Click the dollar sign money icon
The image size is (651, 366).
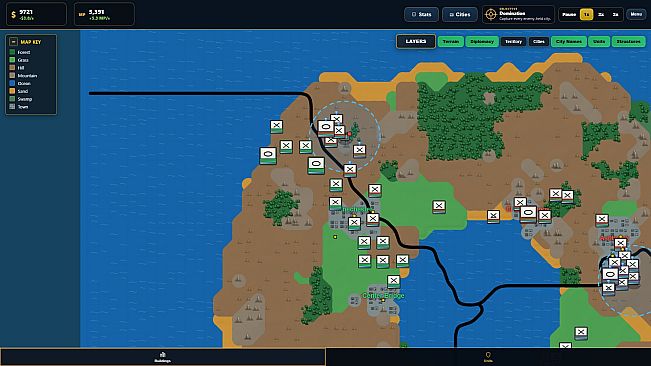[x=14, y=15]
